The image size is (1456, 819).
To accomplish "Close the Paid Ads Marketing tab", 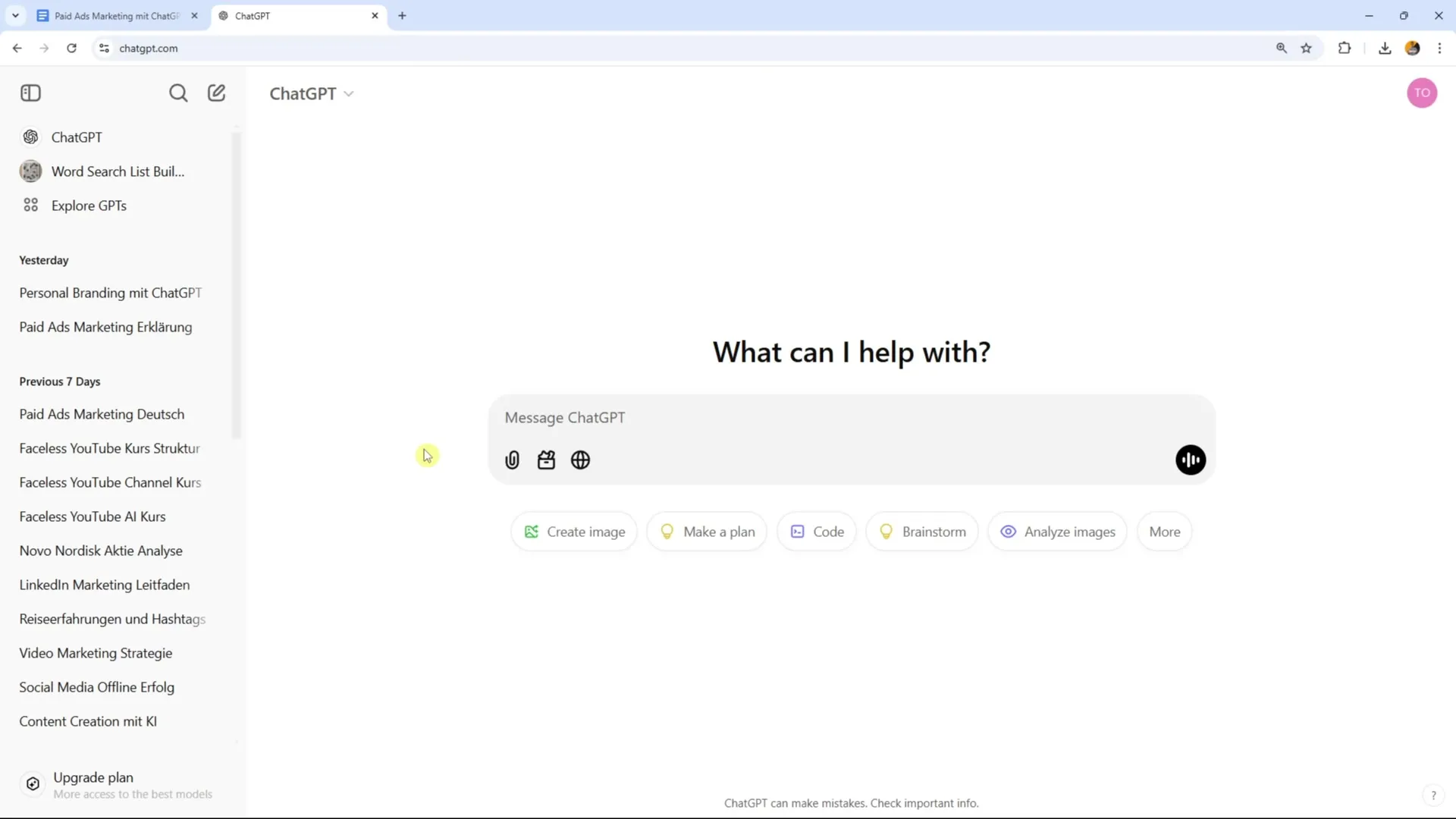I will point(194,16).
